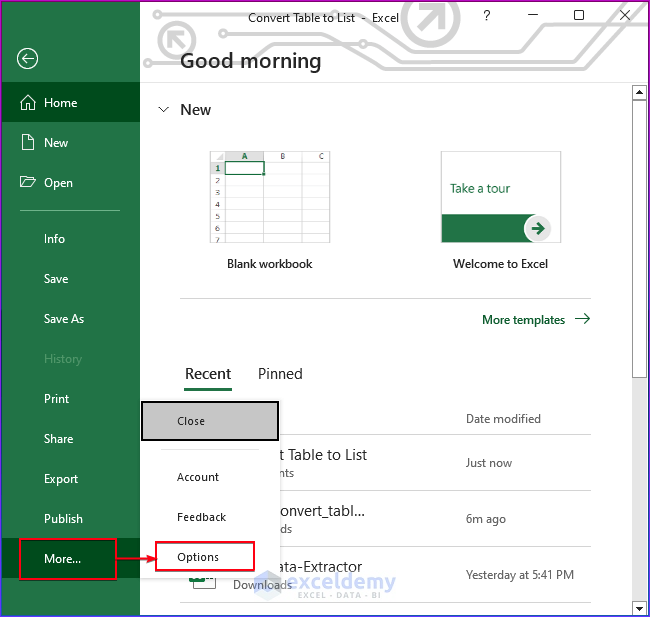The image size is (650, 617).
Task: Maximize the Excel window
Action: (x=579, y=15)
